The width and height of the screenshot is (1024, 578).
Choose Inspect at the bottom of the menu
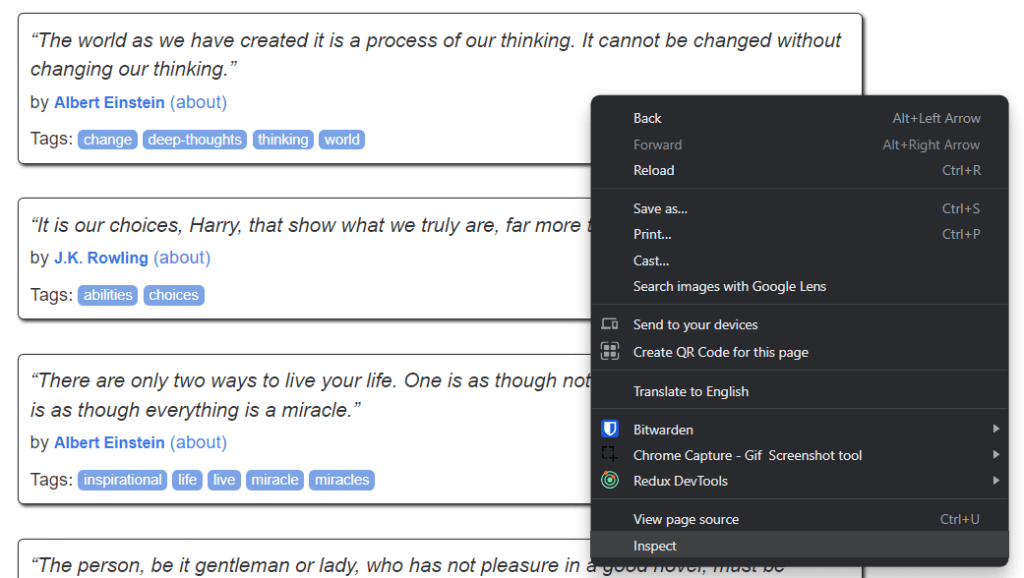[655, 546]
